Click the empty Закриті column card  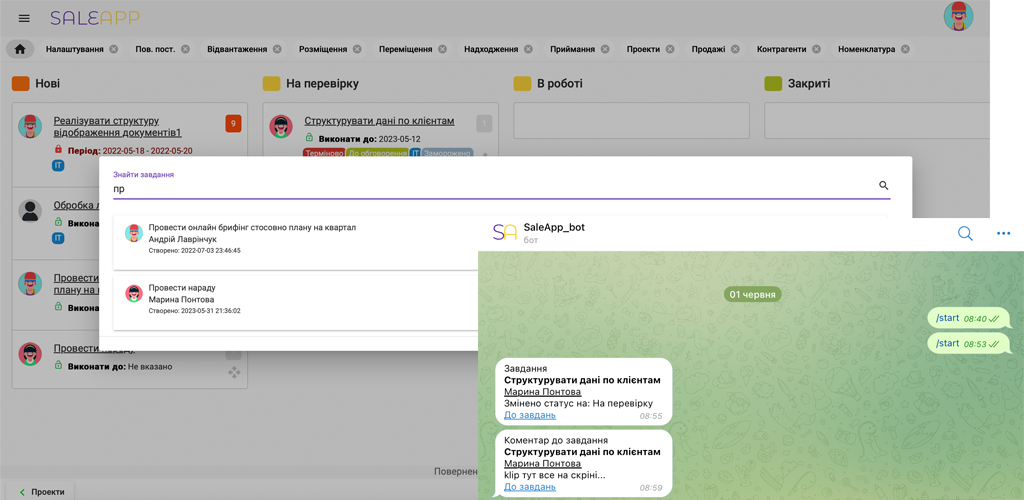pos(877,120)
